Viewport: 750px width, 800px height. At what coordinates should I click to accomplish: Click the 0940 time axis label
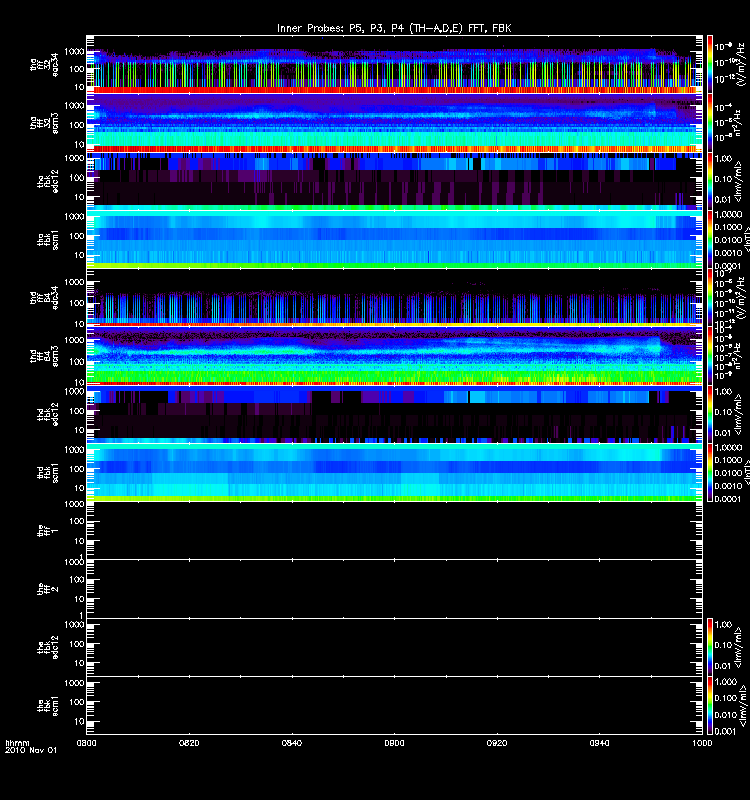tap(599, 743)
